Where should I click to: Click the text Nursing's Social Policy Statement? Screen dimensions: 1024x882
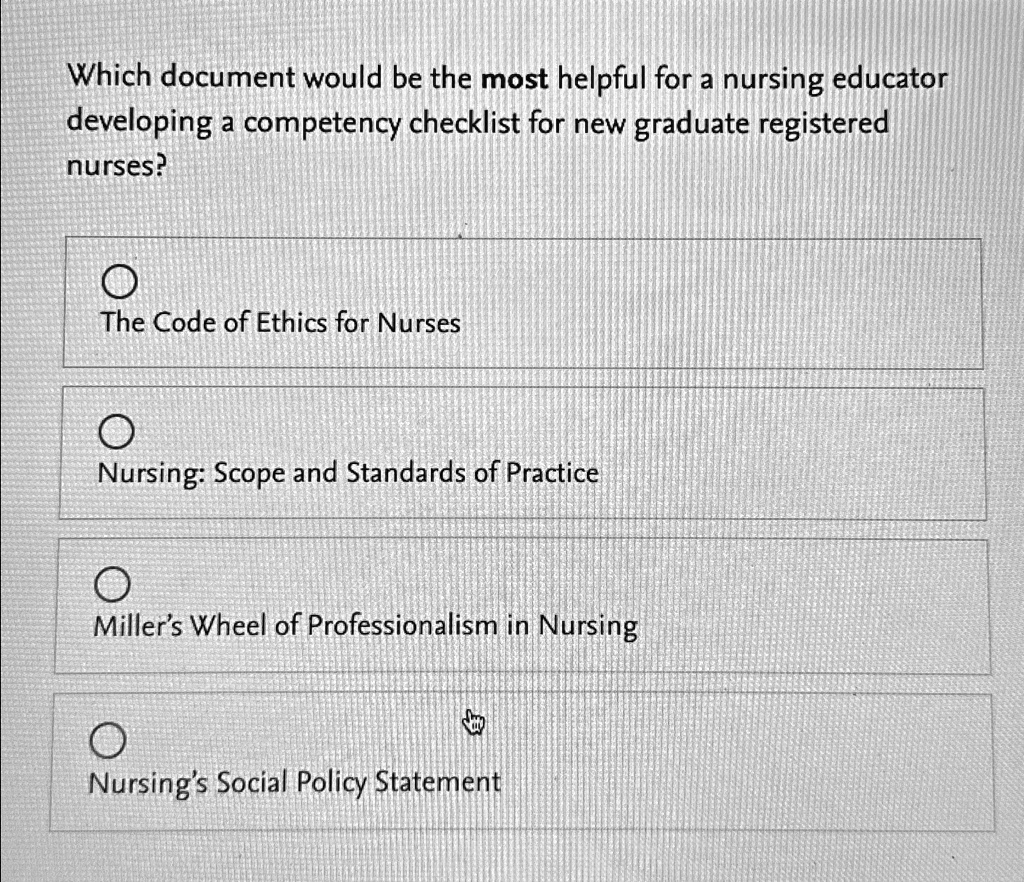[294, 782]
